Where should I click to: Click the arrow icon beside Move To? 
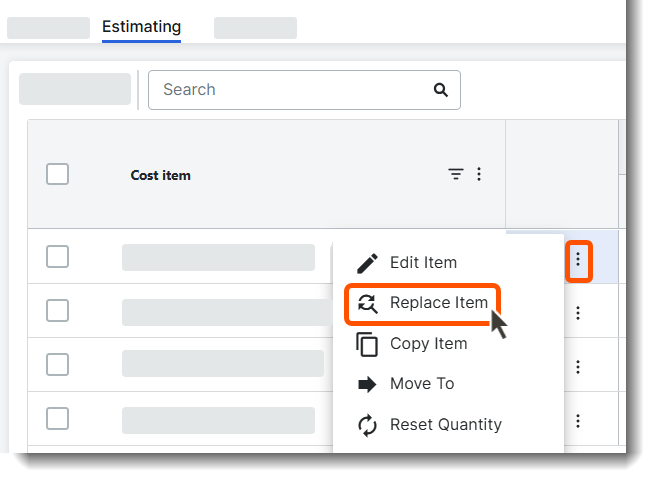pos(367,384)
